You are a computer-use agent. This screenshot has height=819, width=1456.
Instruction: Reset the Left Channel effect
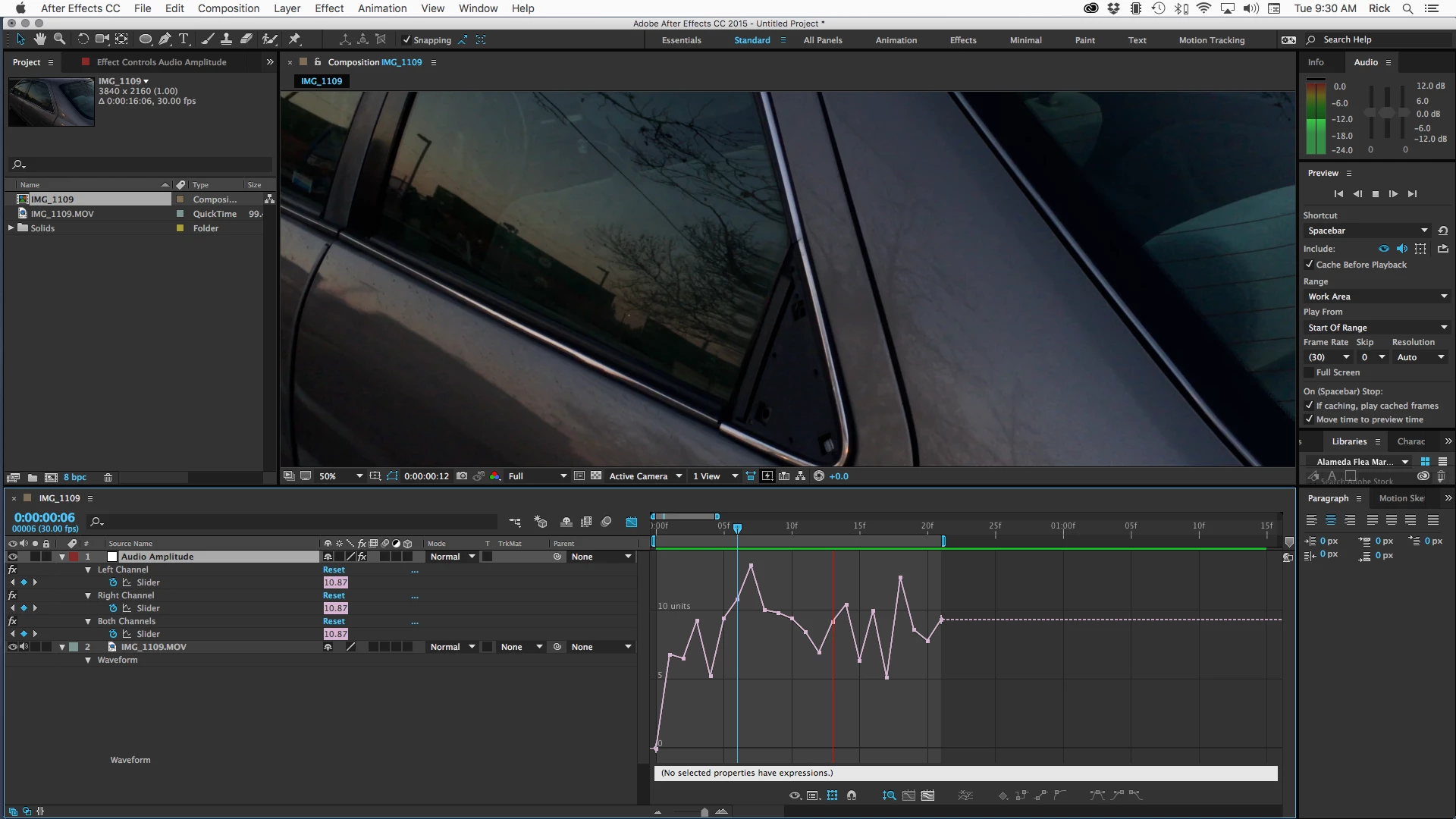(334, 570)
